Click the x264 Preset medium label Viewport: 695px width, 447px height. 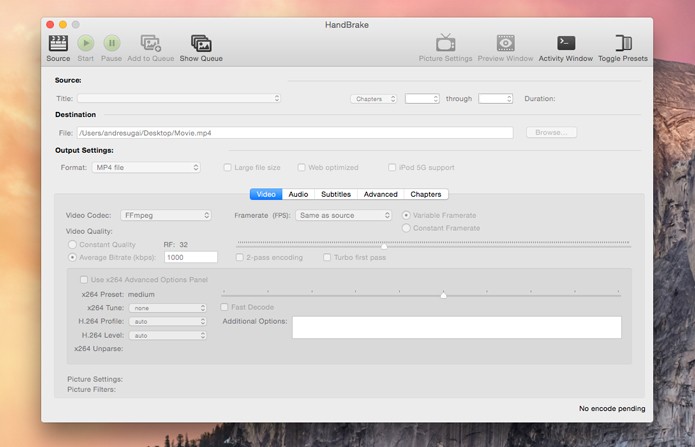tap(118, 294)
